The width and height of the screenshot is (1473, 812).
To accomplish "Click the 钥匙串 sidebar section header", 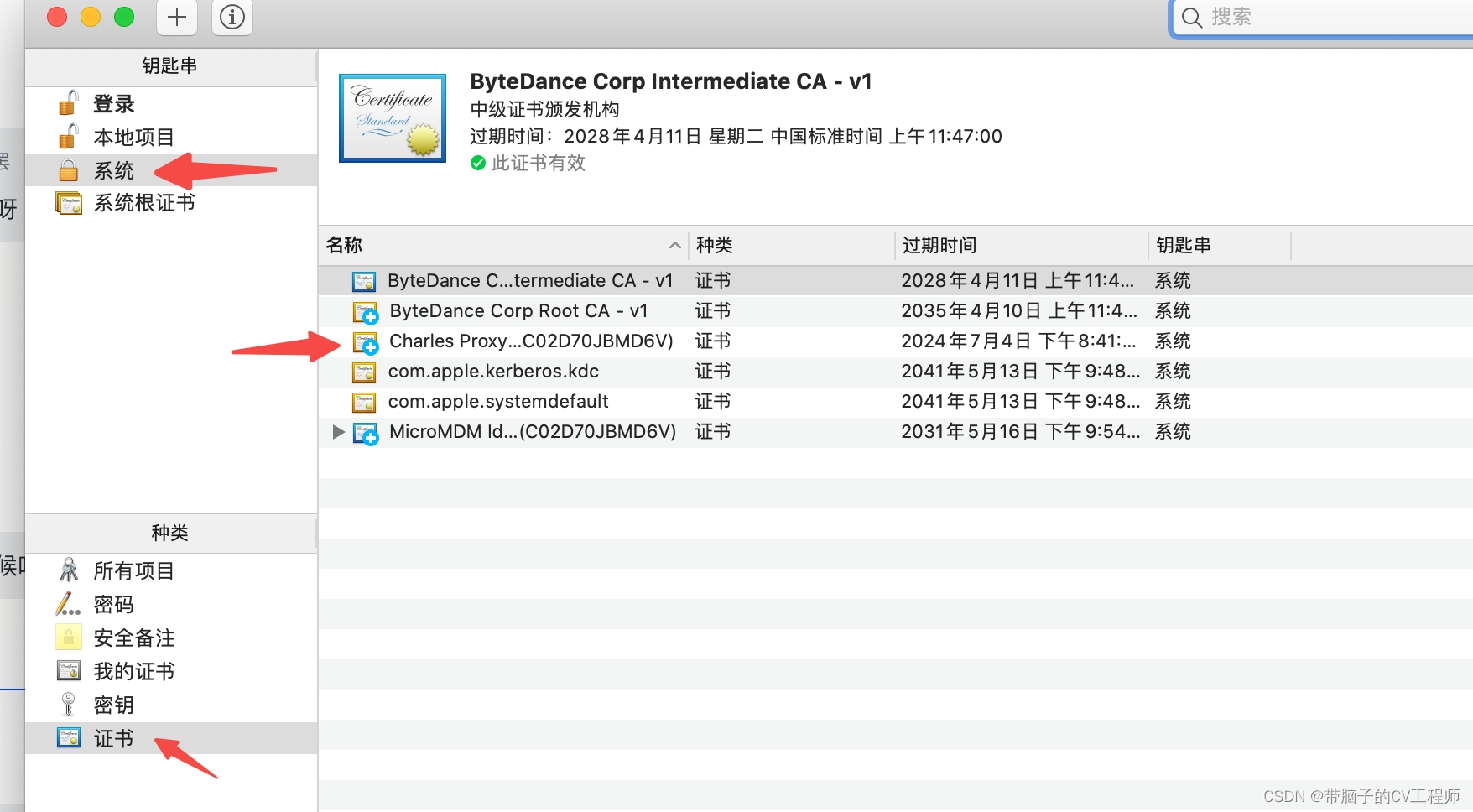I will point(170,65).
